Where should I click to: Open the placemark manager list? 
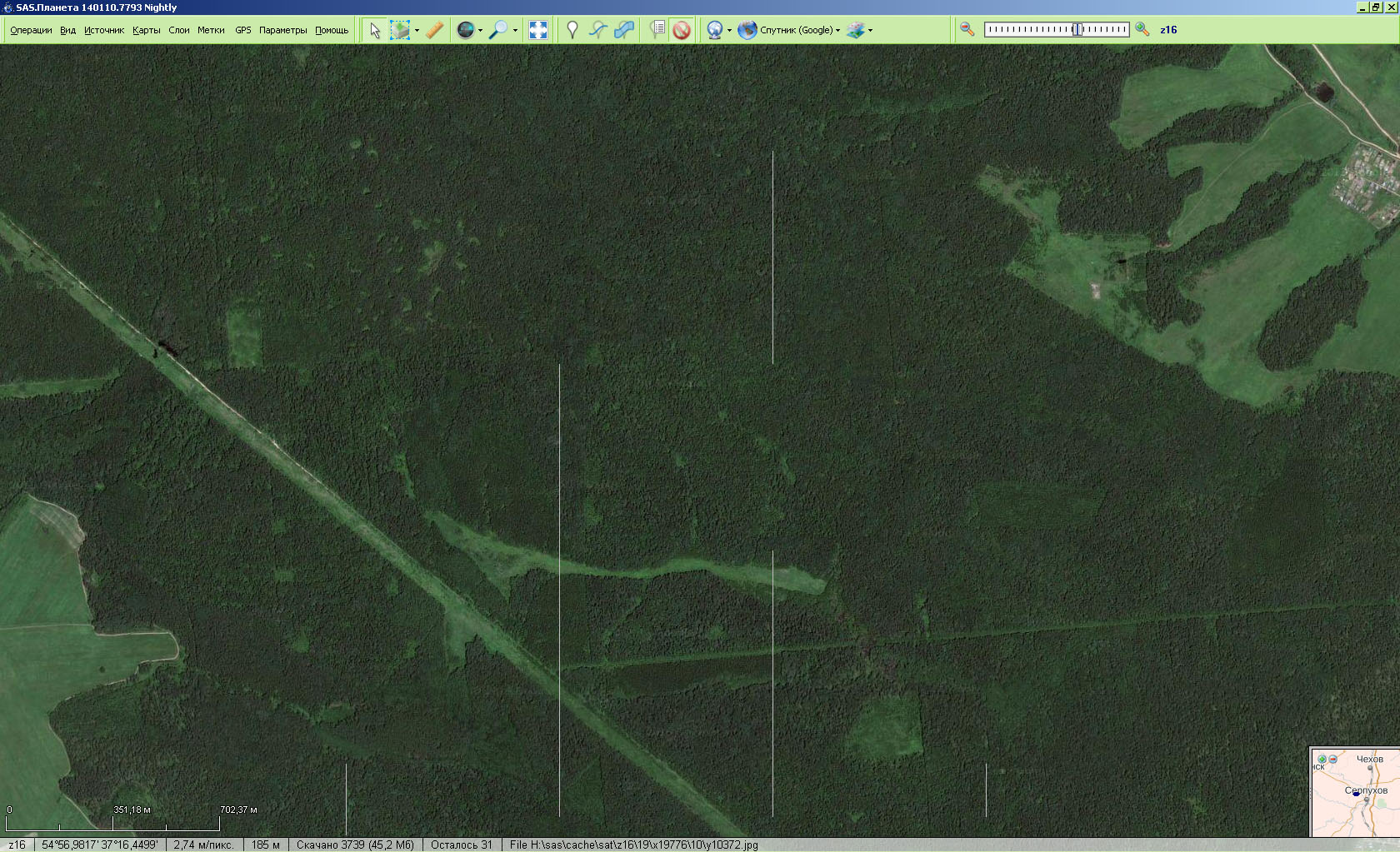(657, 30)
